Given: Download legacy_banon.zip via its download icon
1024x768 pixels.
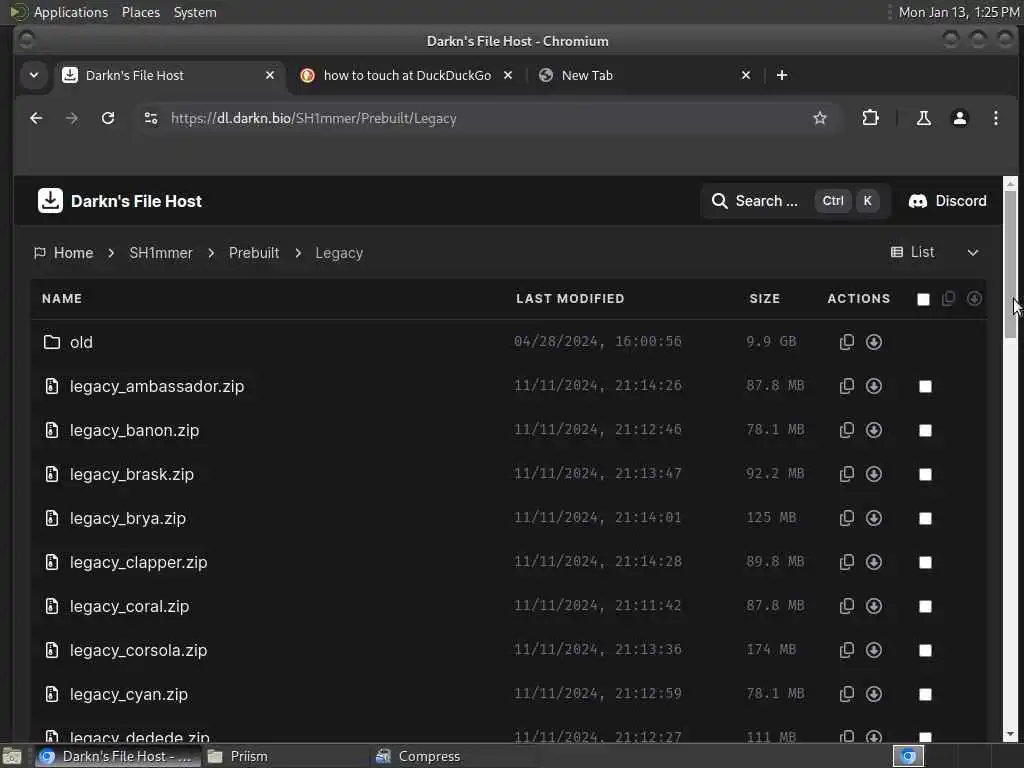Looking at the screenshot, I should (874, 430).
